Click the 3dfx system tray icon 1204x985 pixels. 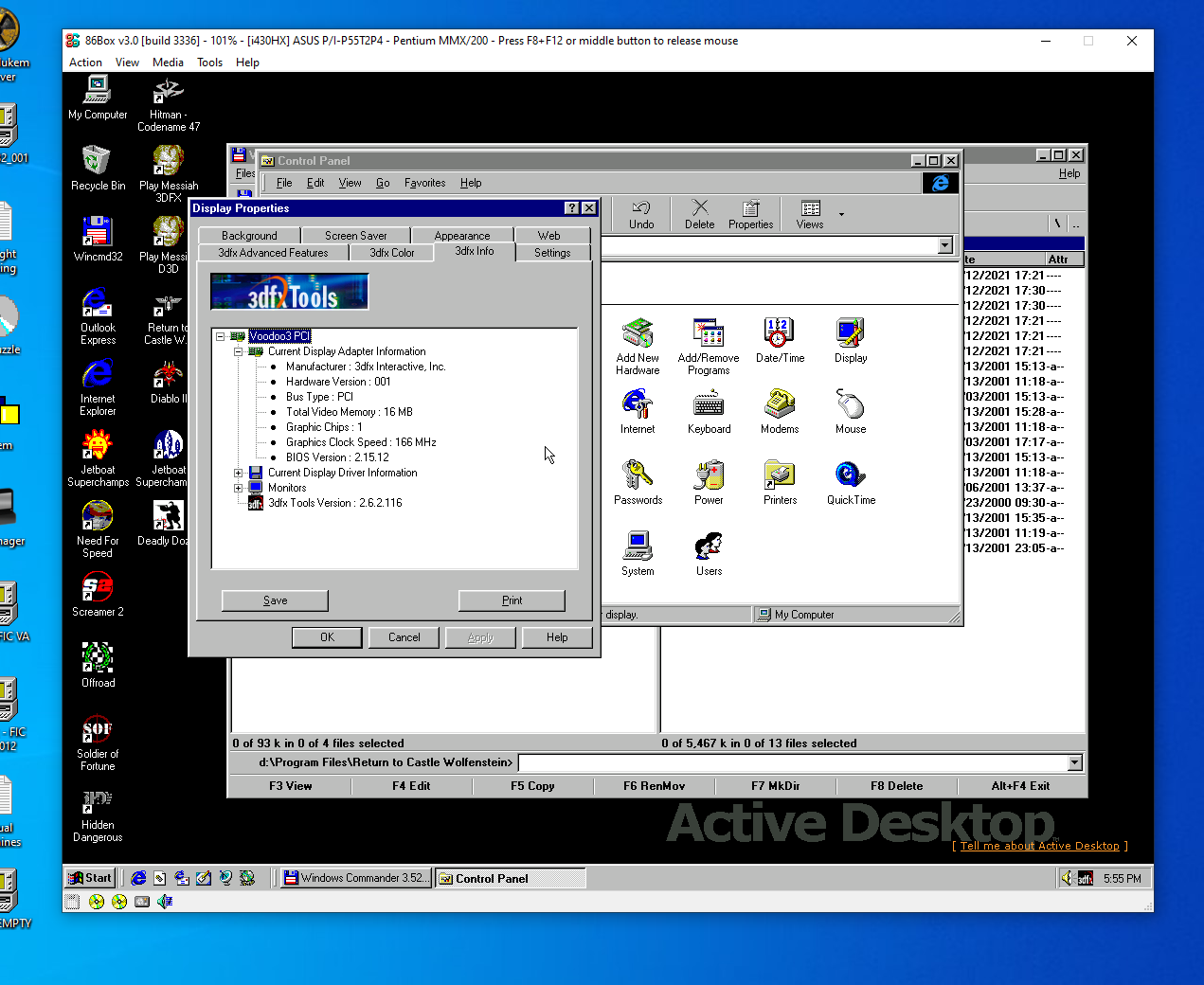tap(1086, 879)
